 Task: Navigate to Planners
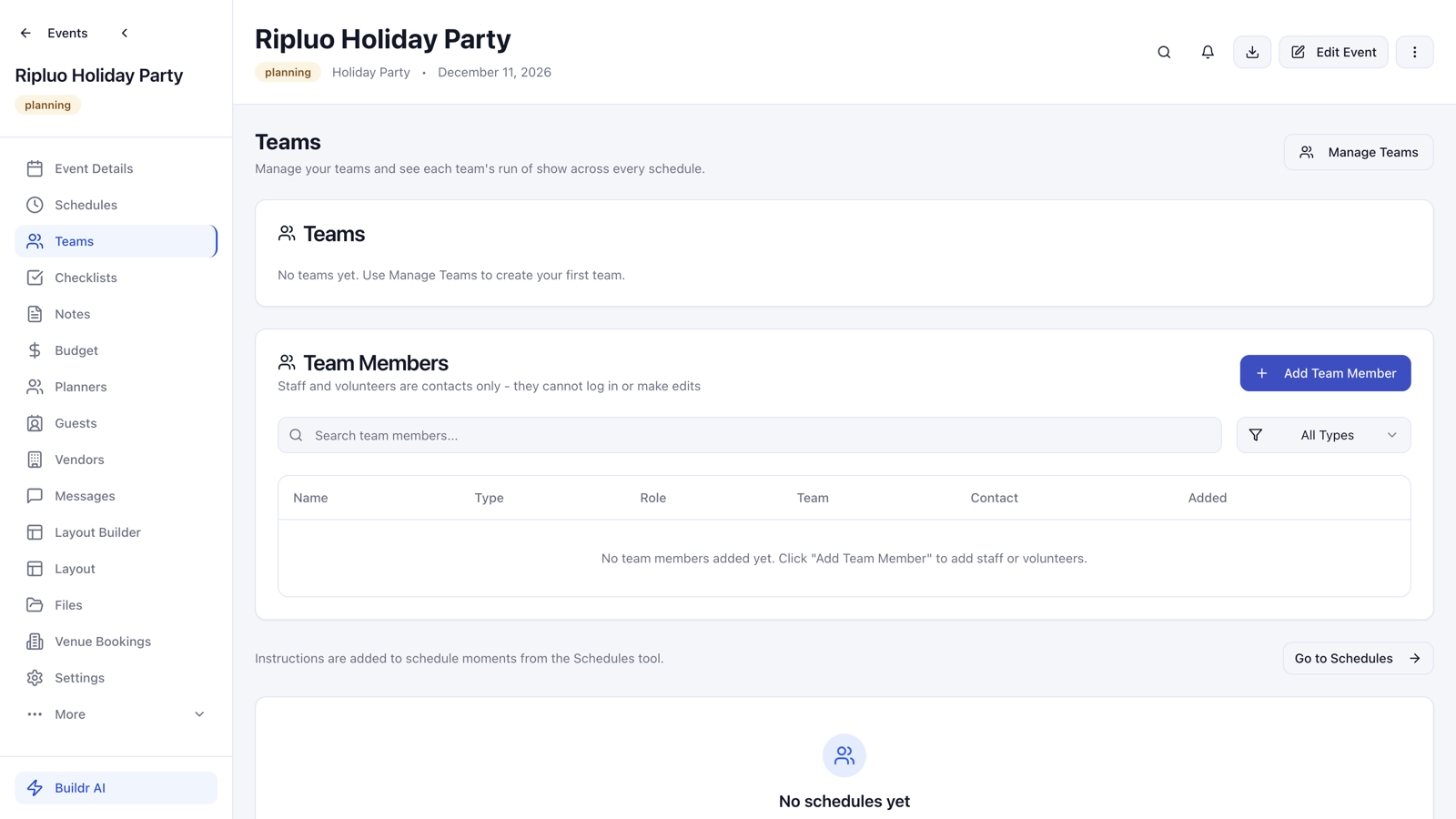[x=116, y=387]
